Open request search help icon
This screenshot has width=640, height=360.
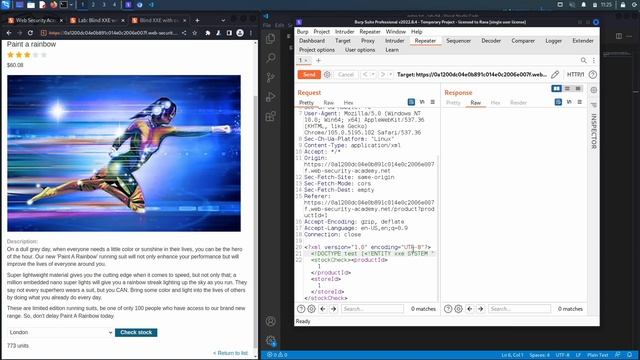(301, 309)
